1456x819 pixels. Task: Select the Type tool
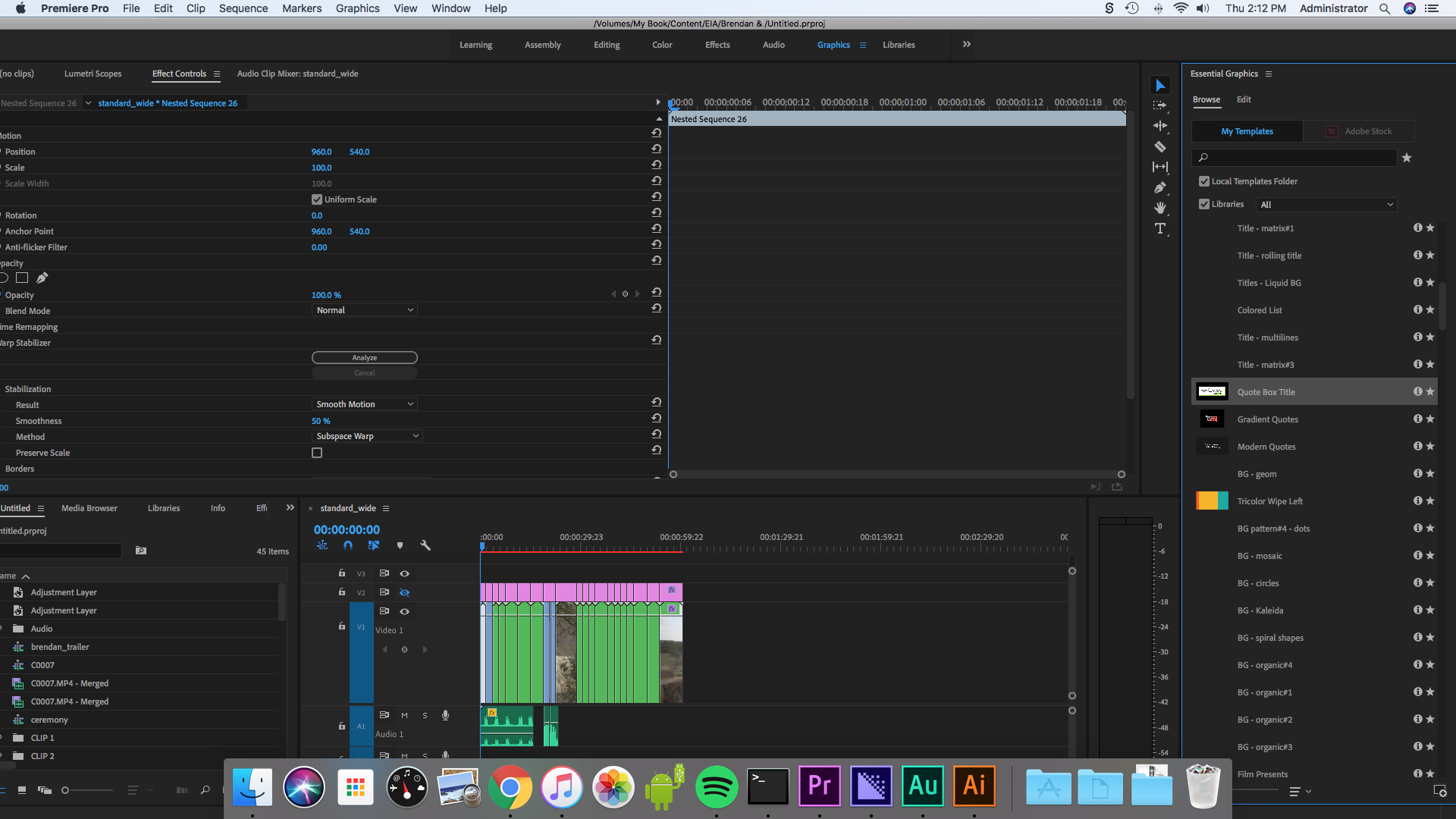tap(1160, 228)
